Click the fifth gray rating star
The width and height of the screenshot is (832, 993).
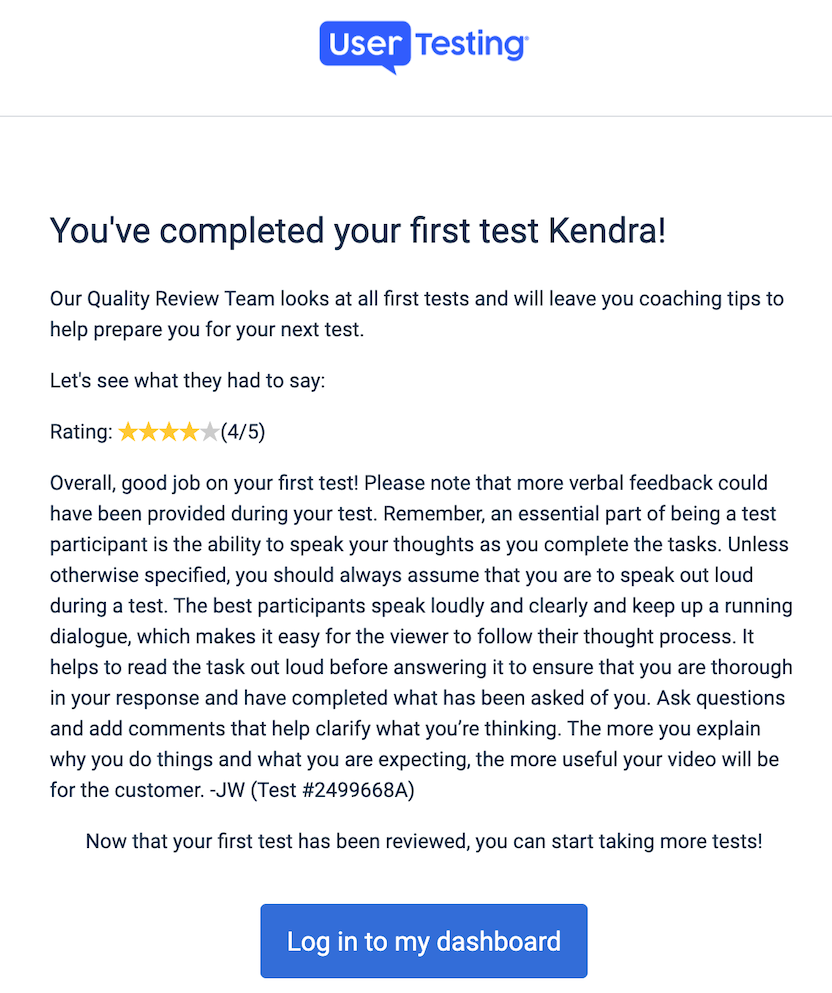(209, 432)
